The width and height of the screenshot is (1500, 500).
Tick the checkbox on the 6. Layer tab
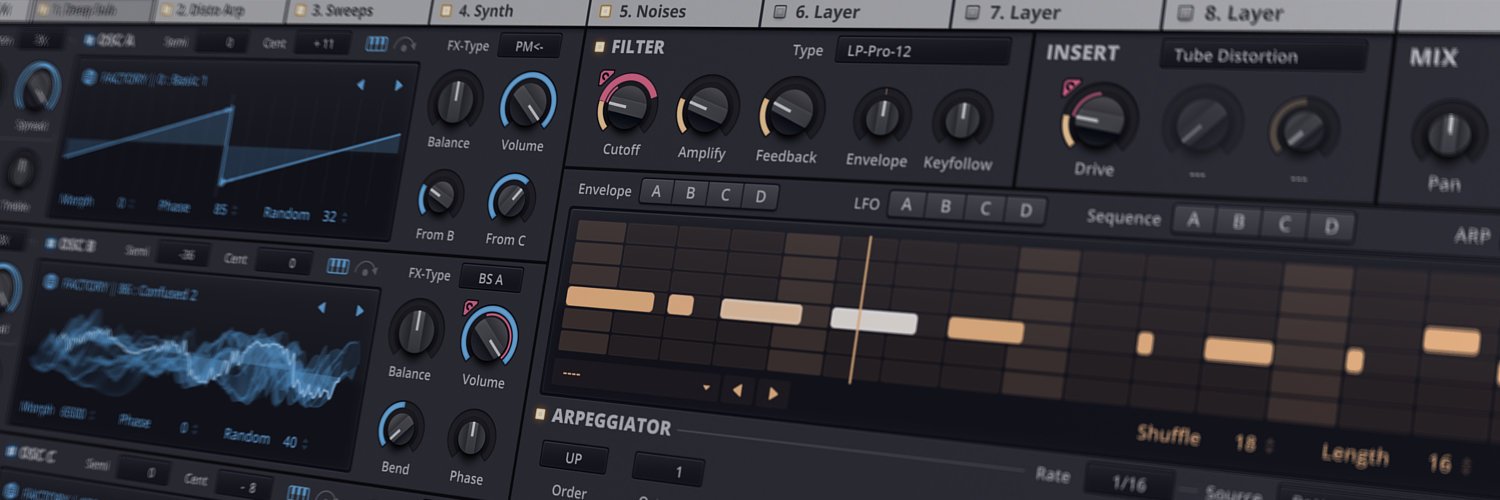[779, 12]
